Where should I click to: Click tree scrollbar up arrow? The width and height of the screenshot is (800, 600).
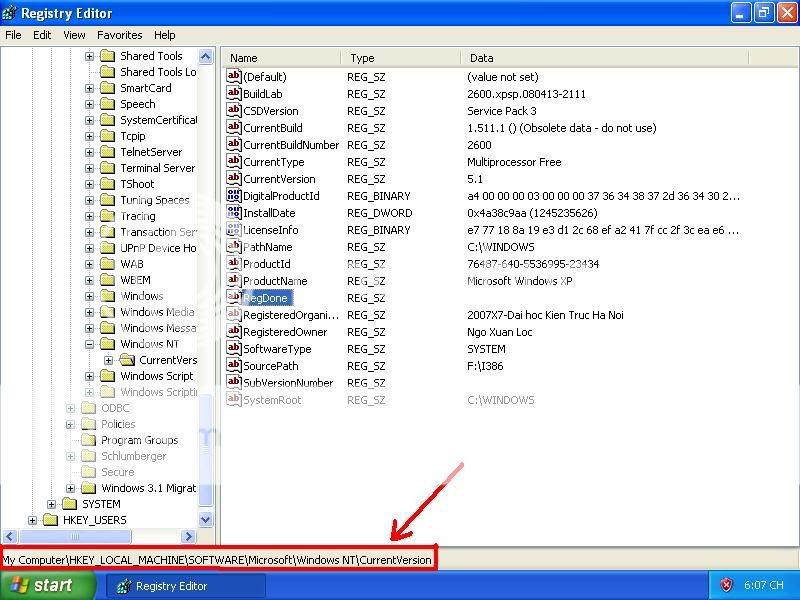(206, 56)
